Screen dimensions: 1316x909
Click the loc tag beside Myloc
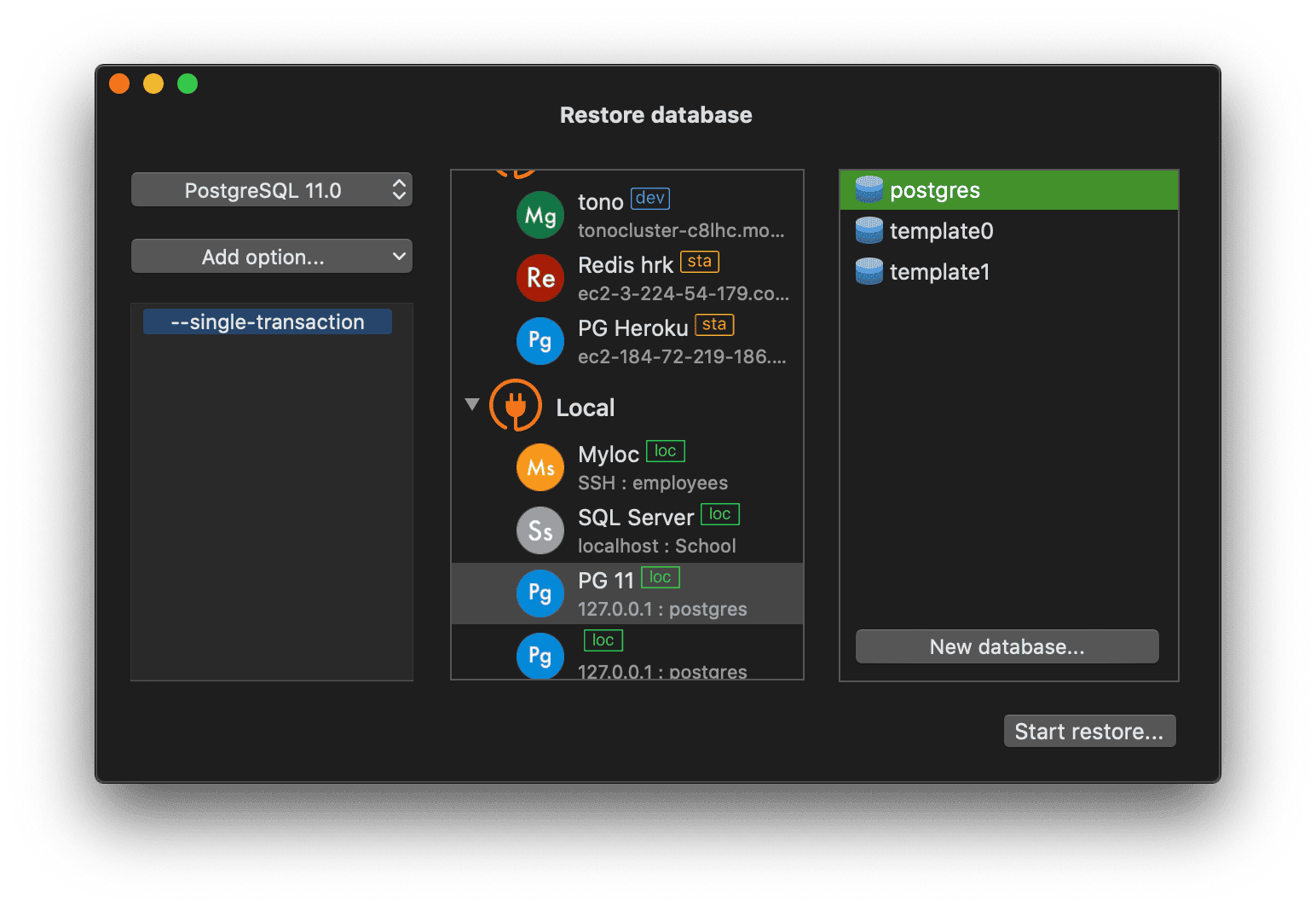coord(666,451)
